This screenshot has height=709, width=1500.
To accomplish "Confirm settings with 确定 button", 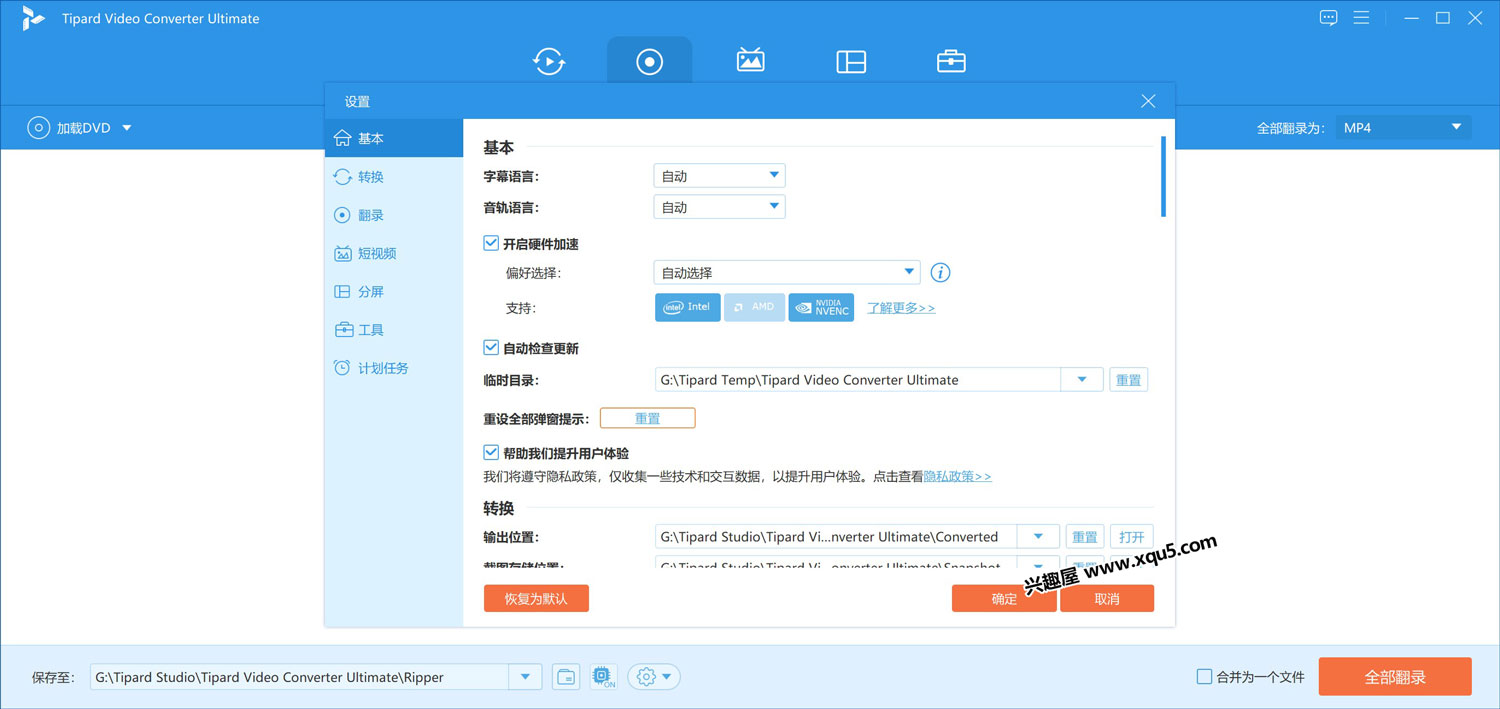I will (x=1004, y=598).
